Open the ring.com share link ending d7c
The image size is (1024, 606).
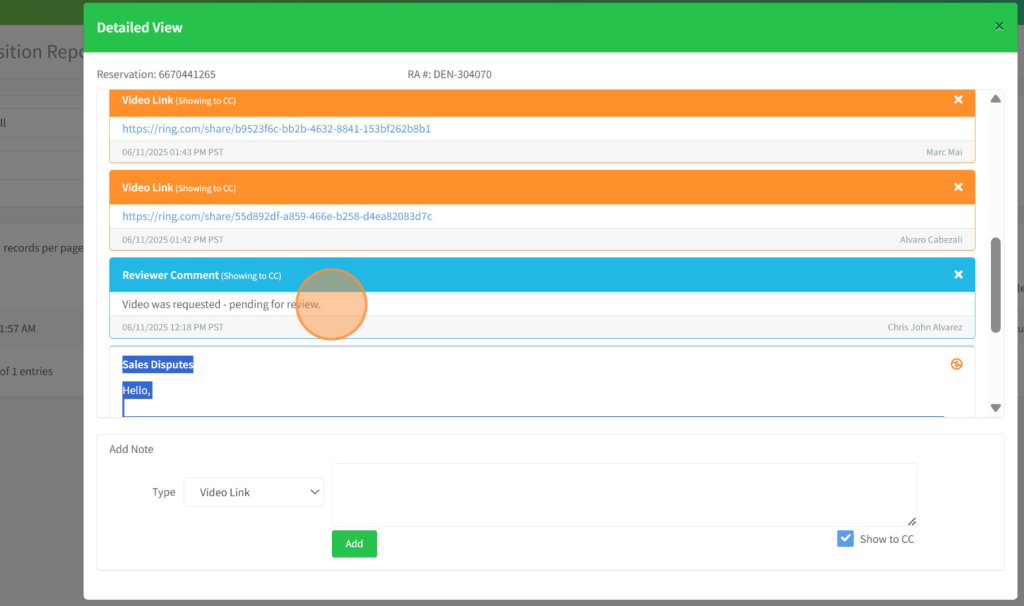click(277, 216)
